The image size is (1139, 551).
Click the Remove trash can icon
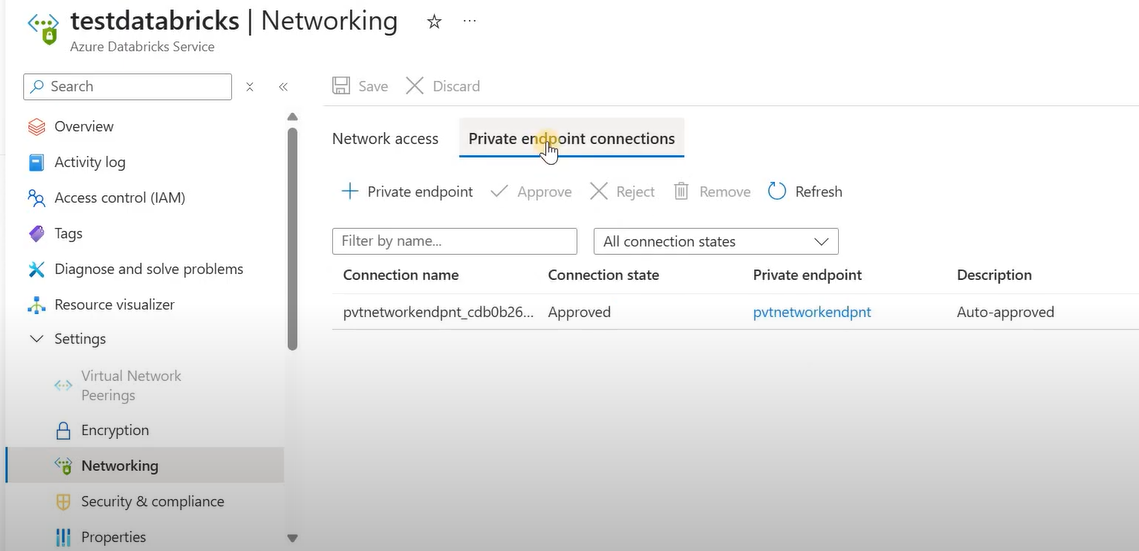click(x=681, y=192)
